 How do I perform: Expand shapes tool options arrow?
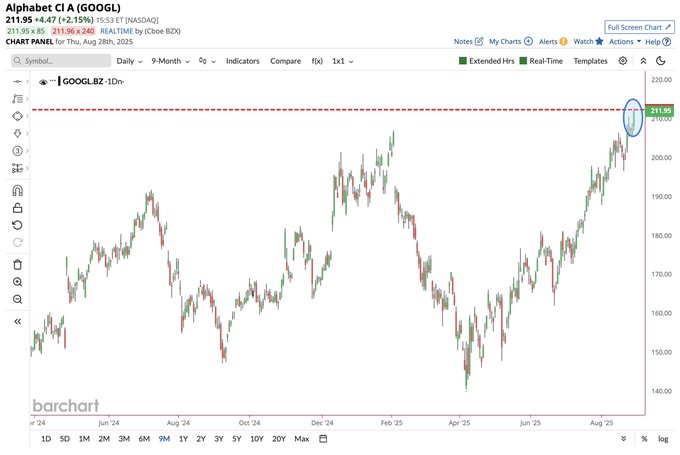27,116
